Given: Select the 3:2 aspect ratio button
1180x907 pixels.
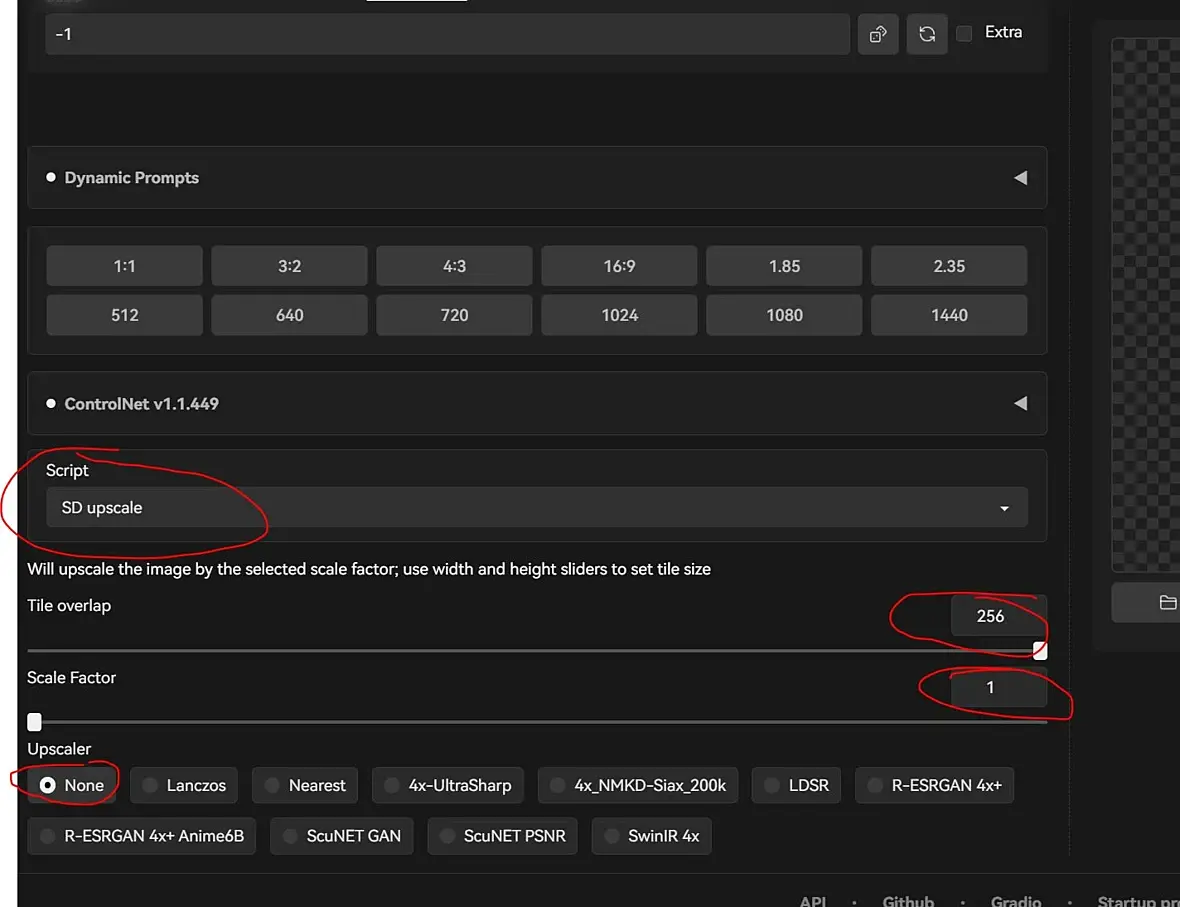Looking at the screenshot, I should 289,266.
